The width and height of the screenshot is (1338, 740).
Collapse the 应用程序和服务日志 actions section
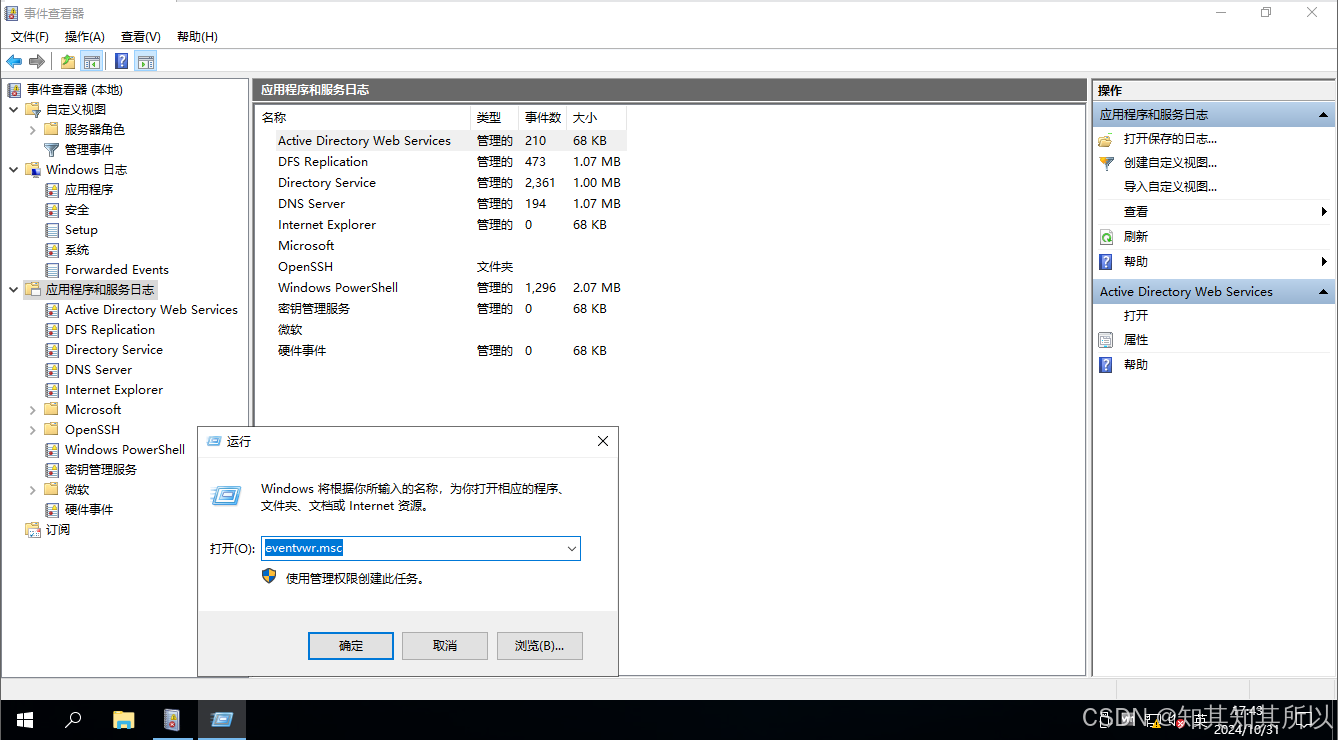[1323, 115]
